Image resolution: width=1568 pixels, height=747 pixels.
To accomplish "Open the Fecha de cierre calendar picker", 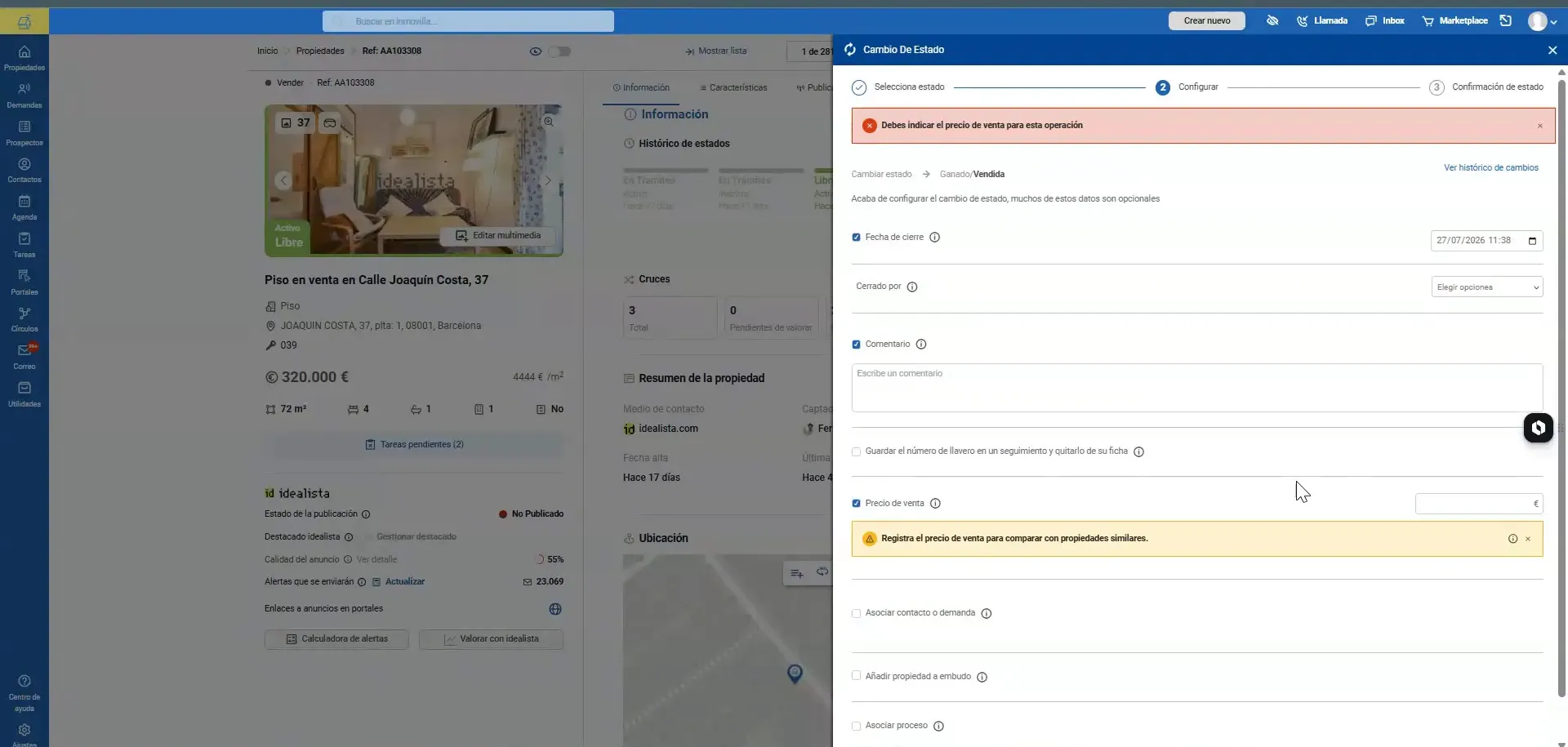I will (1532, 241).
